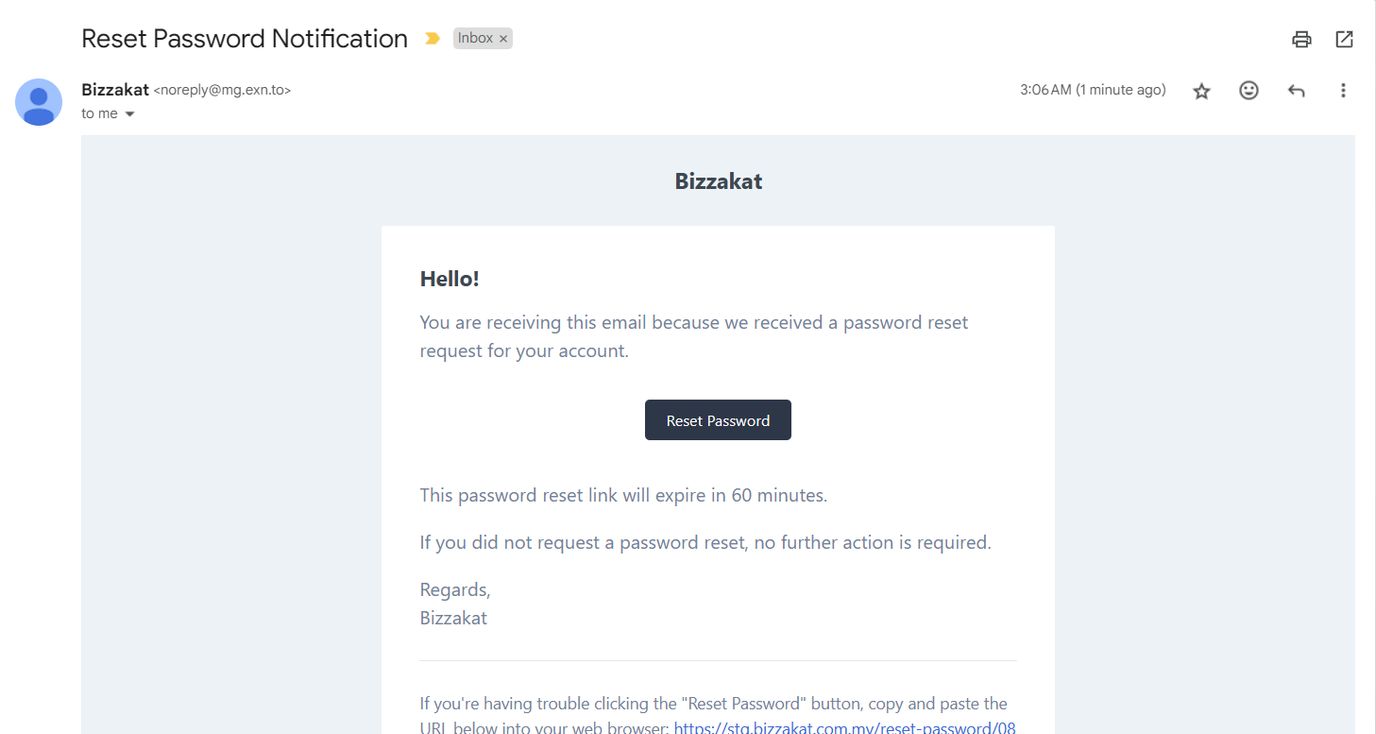
Task: Click the "to me" recipient text
Action: click(x=99, y=114)
